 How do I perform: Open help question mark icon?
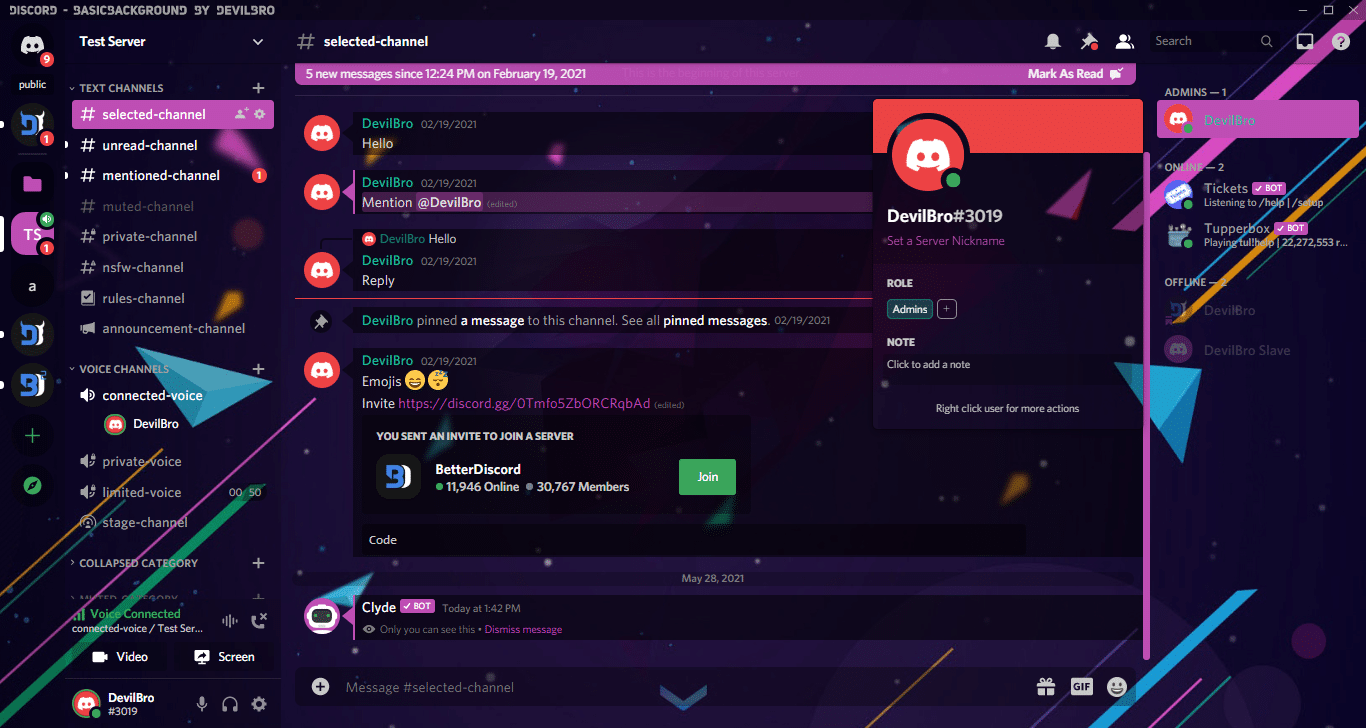point(1341,41)
